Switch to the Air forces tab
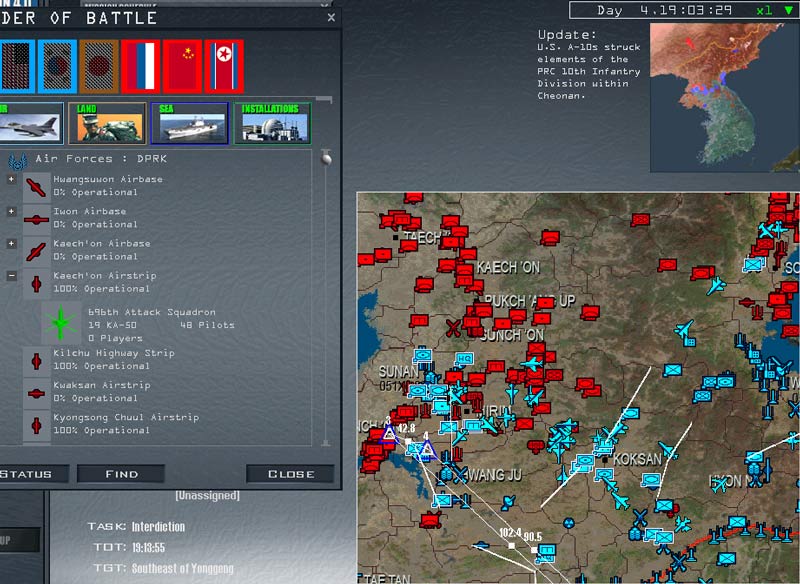Image resolution: width=800 pixels, height=584 pixels. coord(31,123)
